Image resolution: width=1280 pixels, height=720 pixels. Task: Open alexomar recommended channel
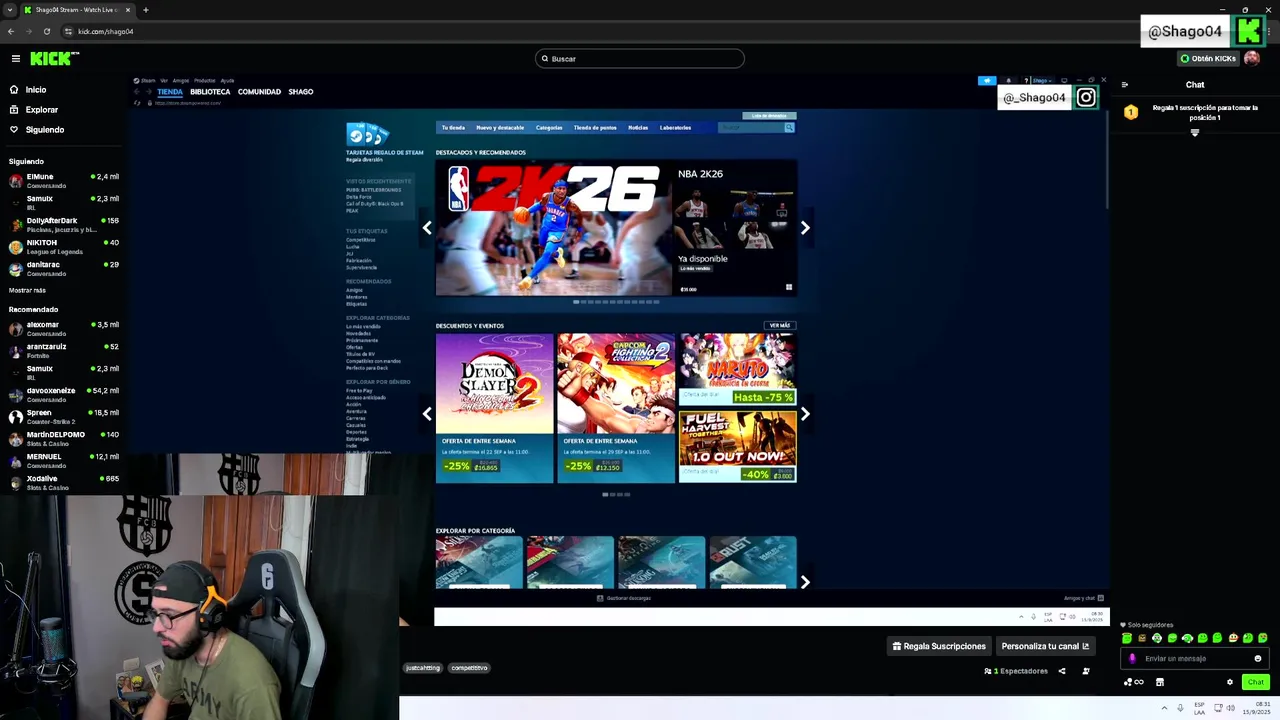point(64,329)
